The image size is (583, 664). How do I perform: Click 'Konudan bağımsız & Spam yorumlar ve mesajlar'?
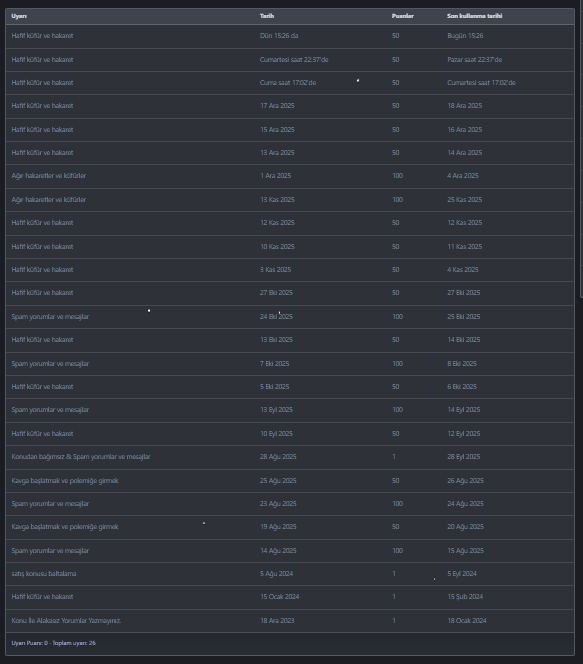290,457
